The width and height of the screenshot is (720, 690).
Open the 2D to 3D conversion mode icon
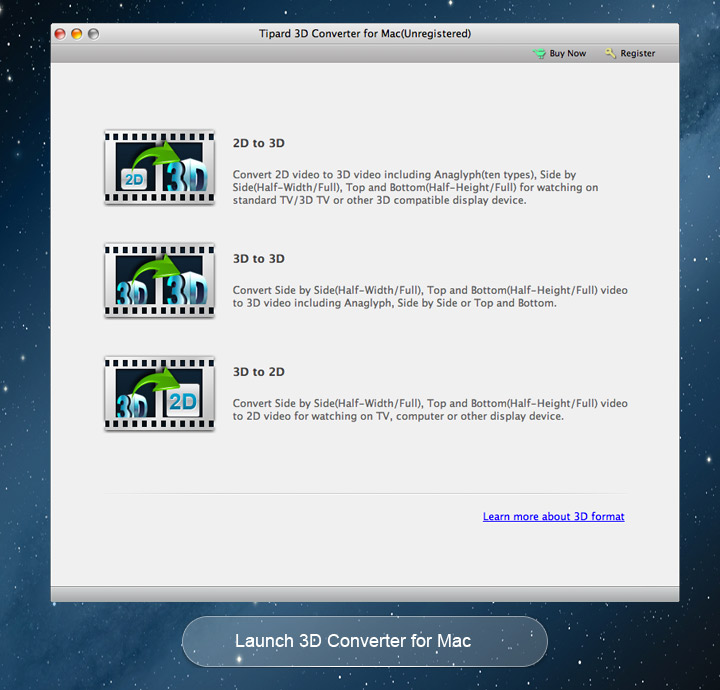[x=159, y=167]
